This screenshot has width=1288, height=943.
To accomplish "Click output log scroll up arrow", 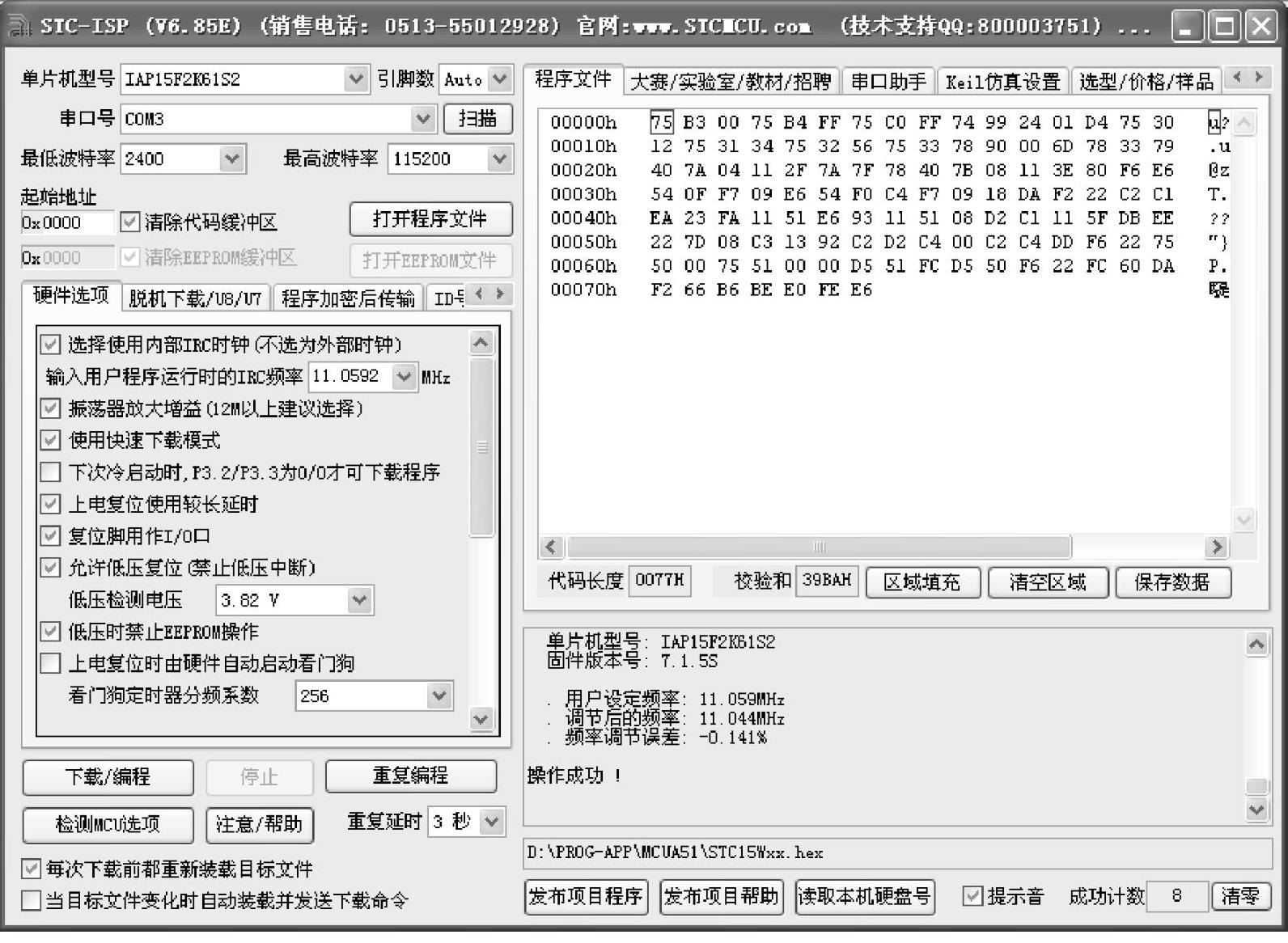I will pyautogui.click(x=1256, y=644).
